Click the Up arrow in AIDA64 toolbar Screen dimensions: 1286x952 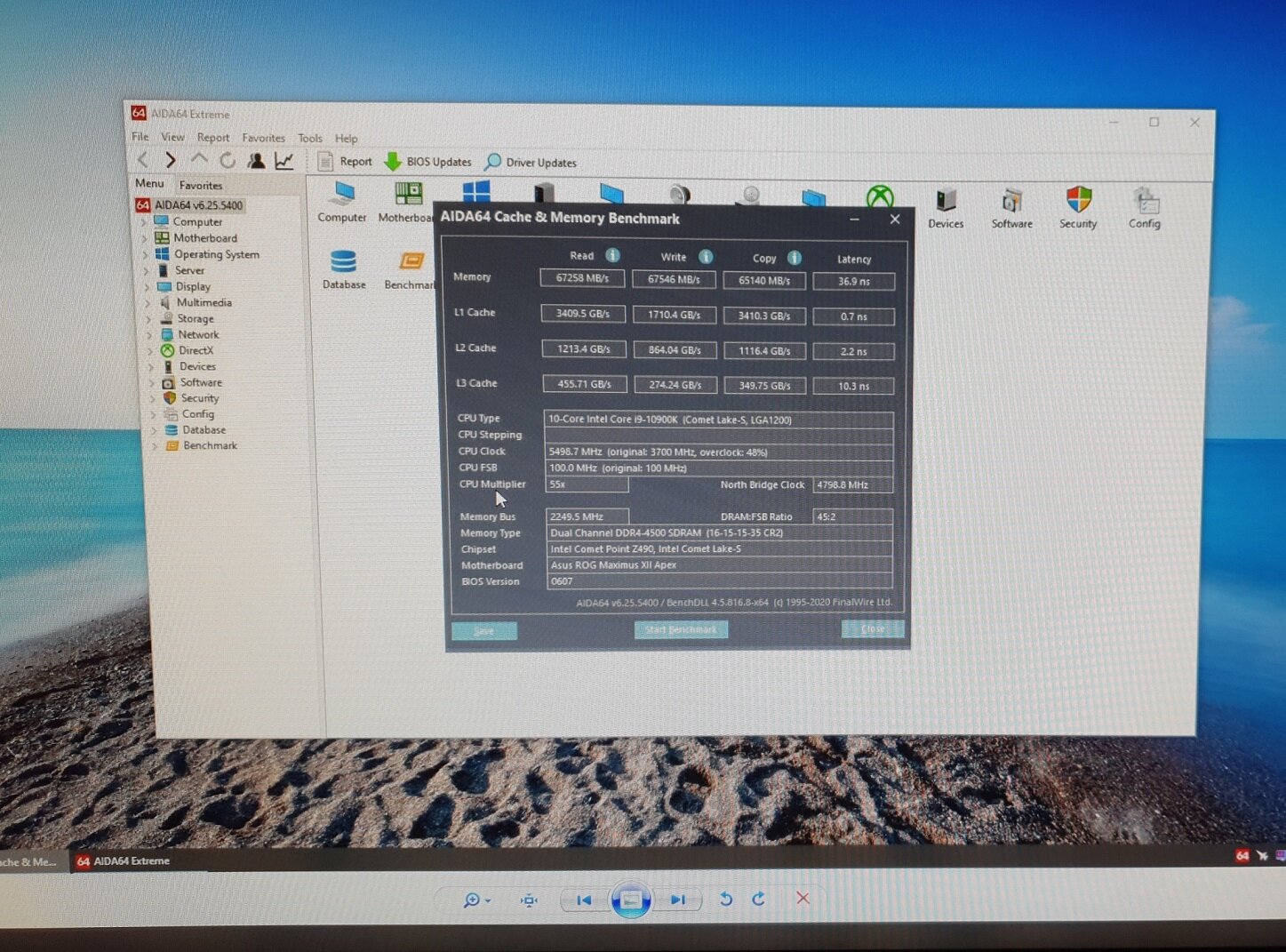point(199,160)
